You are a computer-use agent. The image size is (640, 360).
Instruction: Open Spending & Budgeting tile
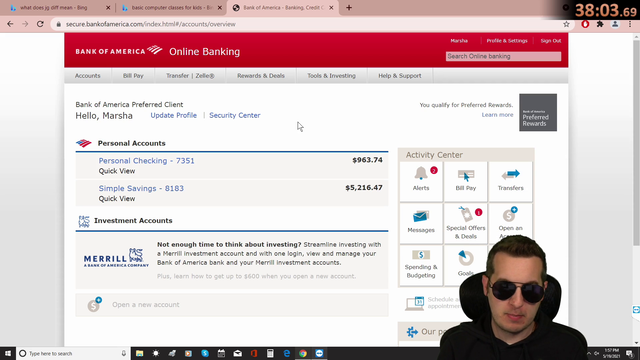click(x=421, y=264)
